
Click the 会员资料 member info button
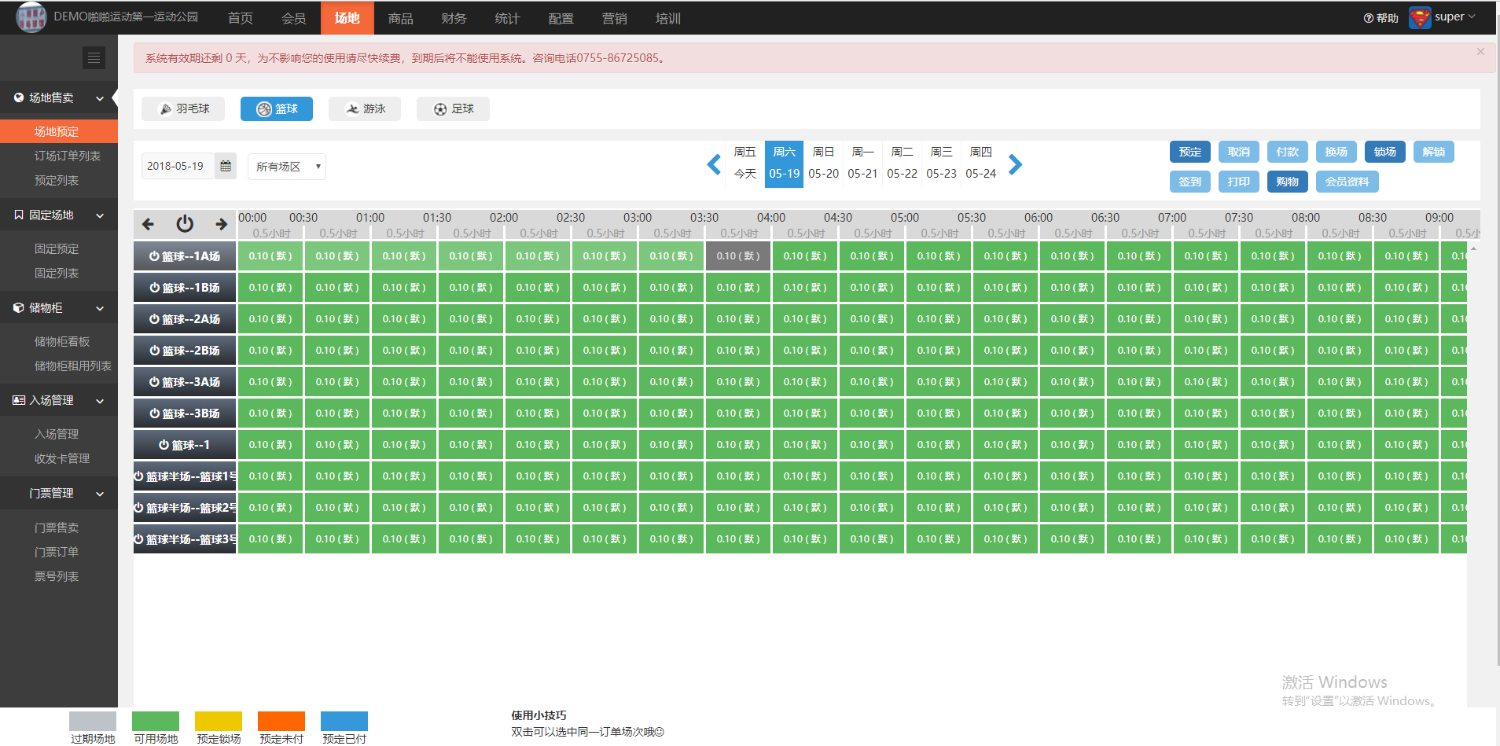(1347, 182)
